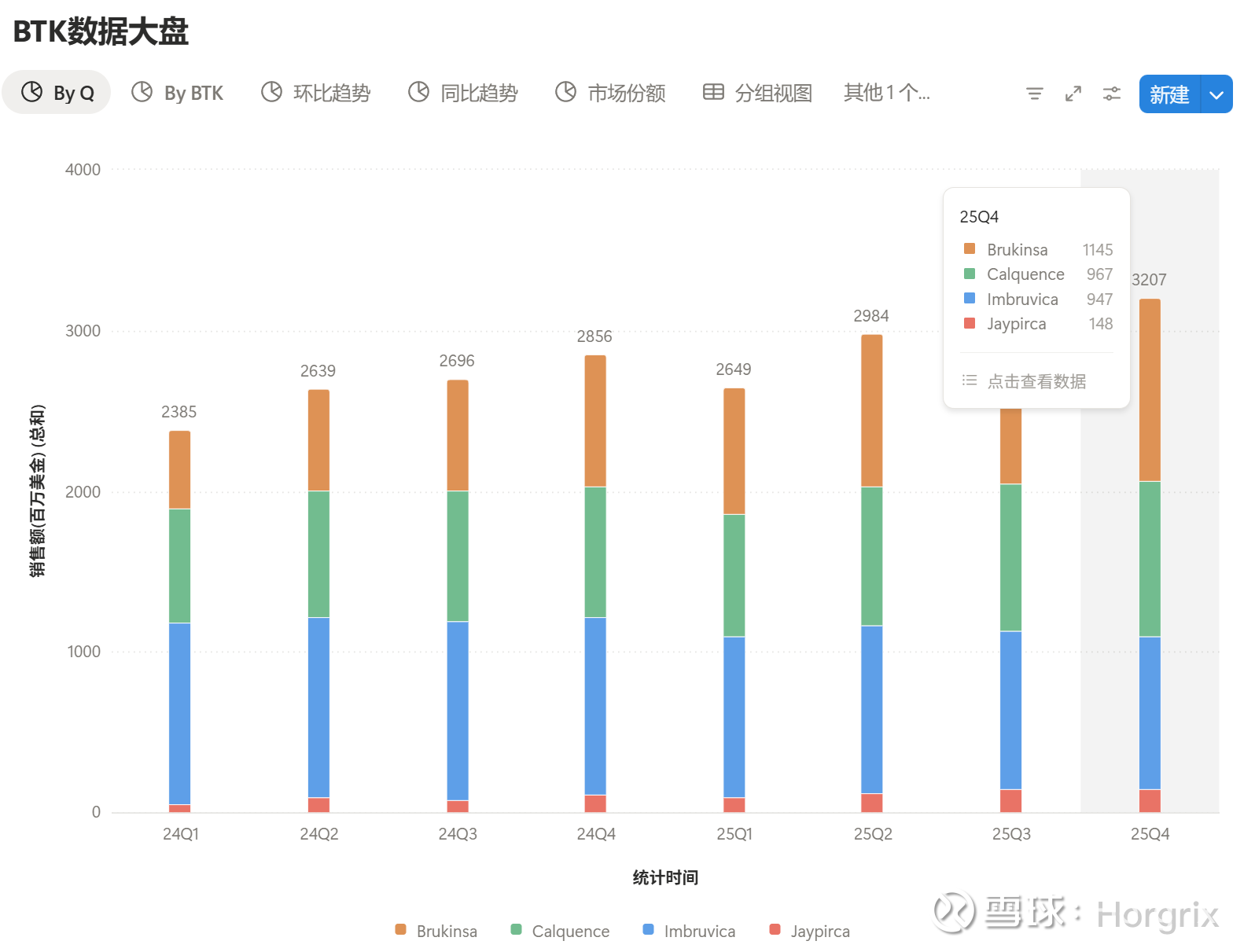
Task: Click the BTK数据大盘 dashboard title
Action: point(101,31)
